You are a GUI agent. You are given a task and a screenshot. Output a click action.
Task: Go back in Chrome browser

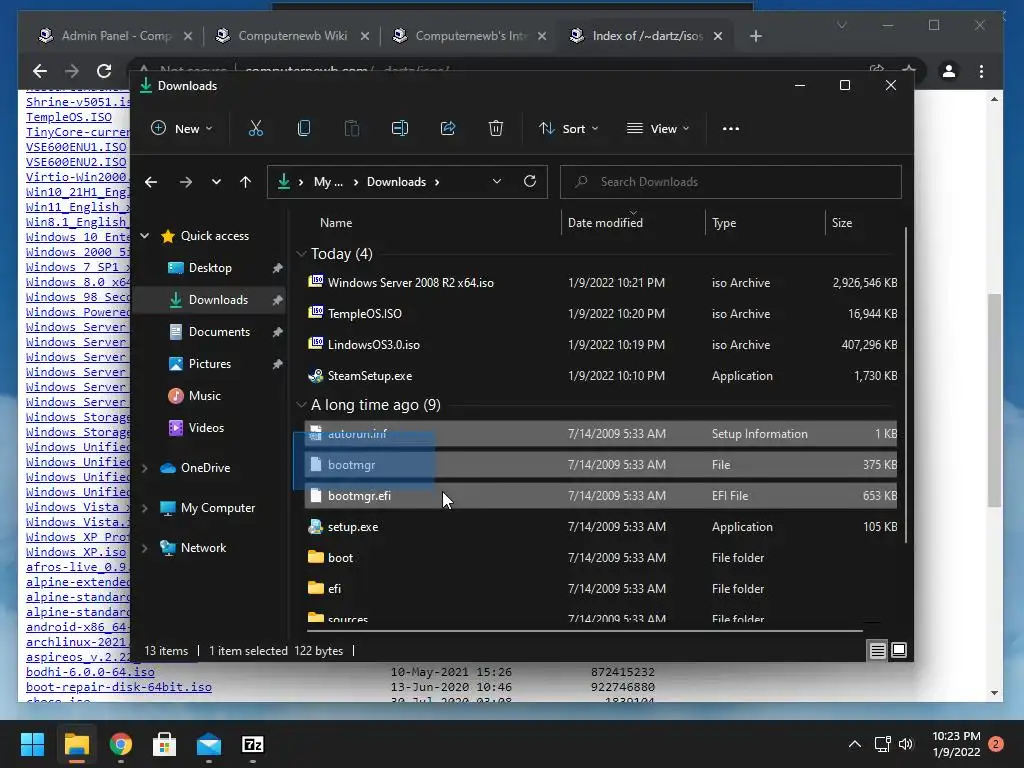click(40, 71)
